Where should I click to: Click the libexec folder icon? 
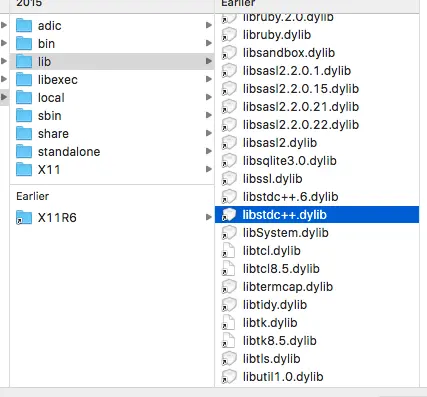click(x=24, y=80)
